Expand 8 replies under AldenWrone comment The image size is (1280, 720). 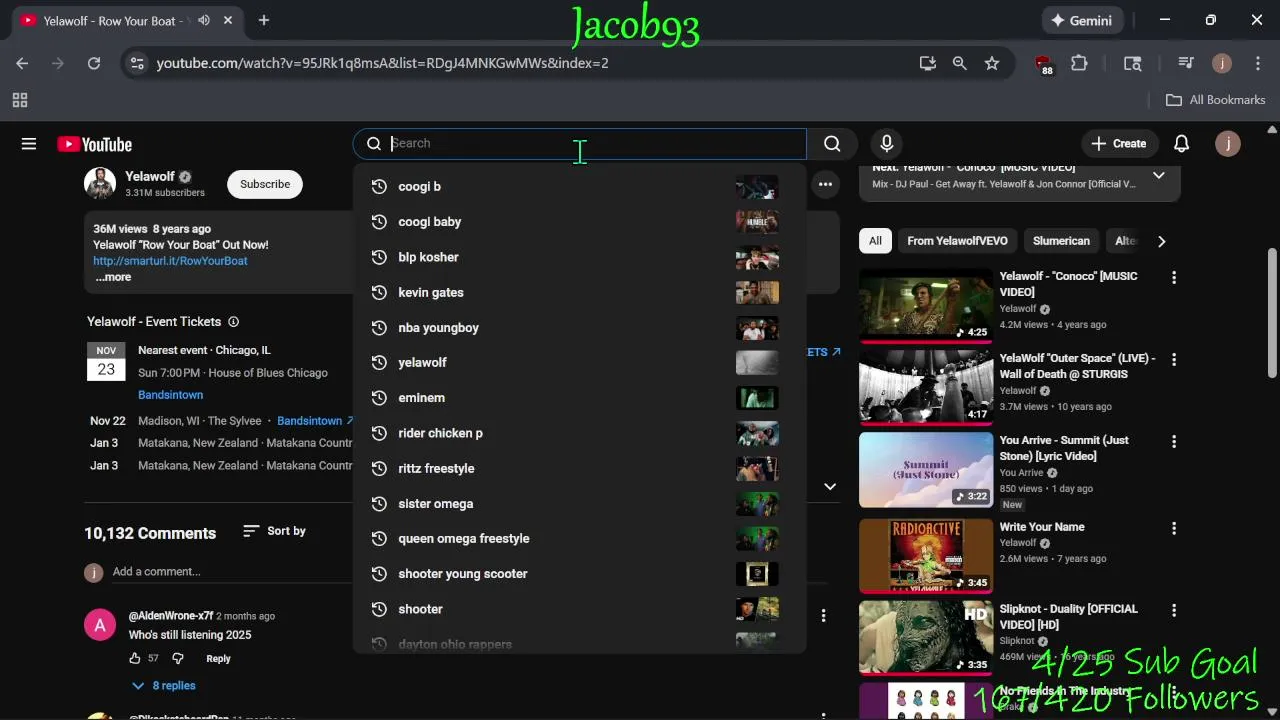click(x=163, y=686)
